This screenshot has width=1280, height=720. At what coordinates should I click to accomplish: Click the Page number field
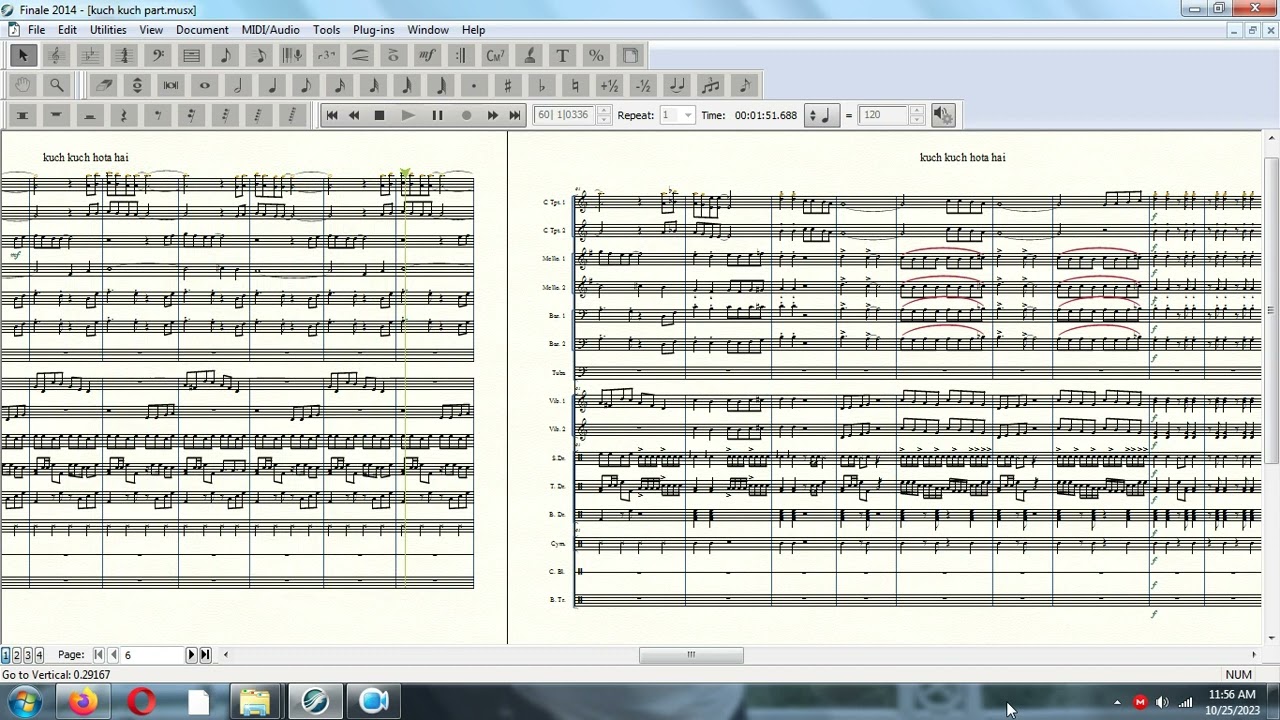[152, 655]
